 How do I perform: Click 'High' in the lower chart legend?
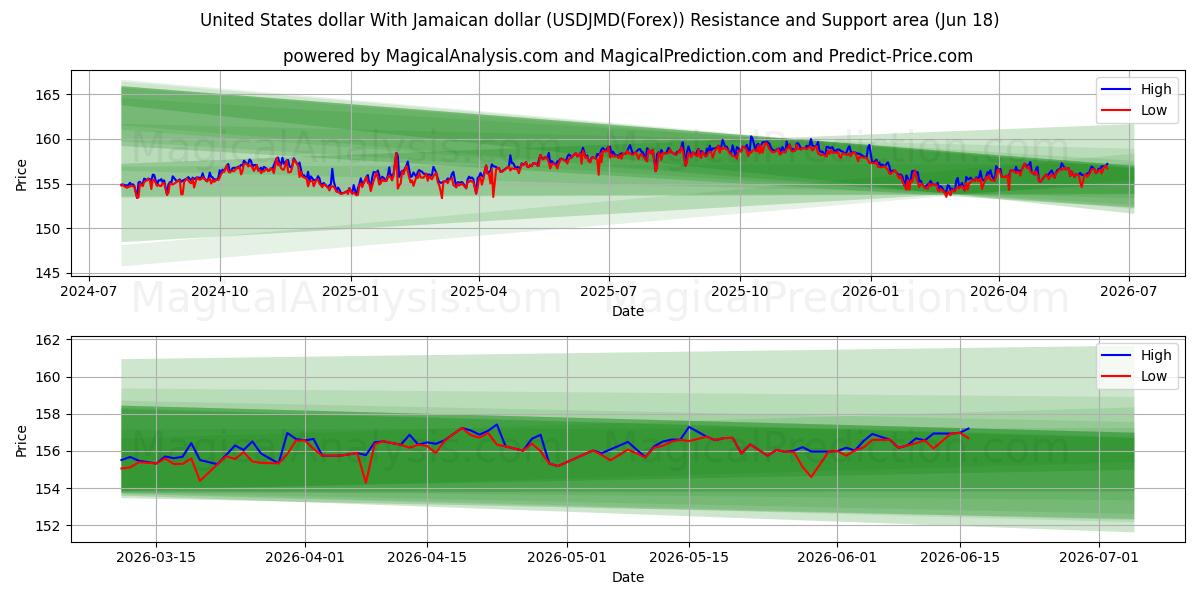1156,356
